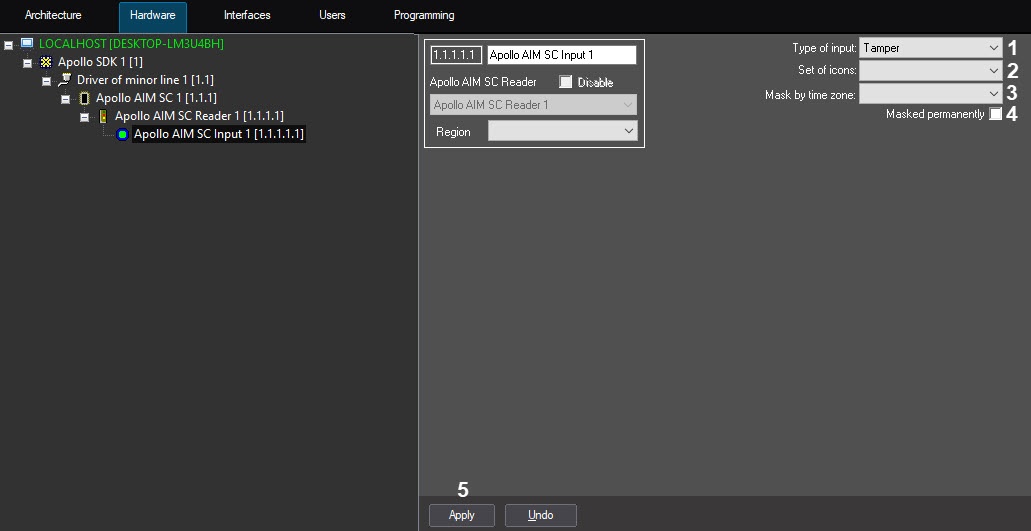Select Apollo AIM SC 1 [1.1.1] item
This screenshot has width=1031, height=531.
[x=156, y=99]
